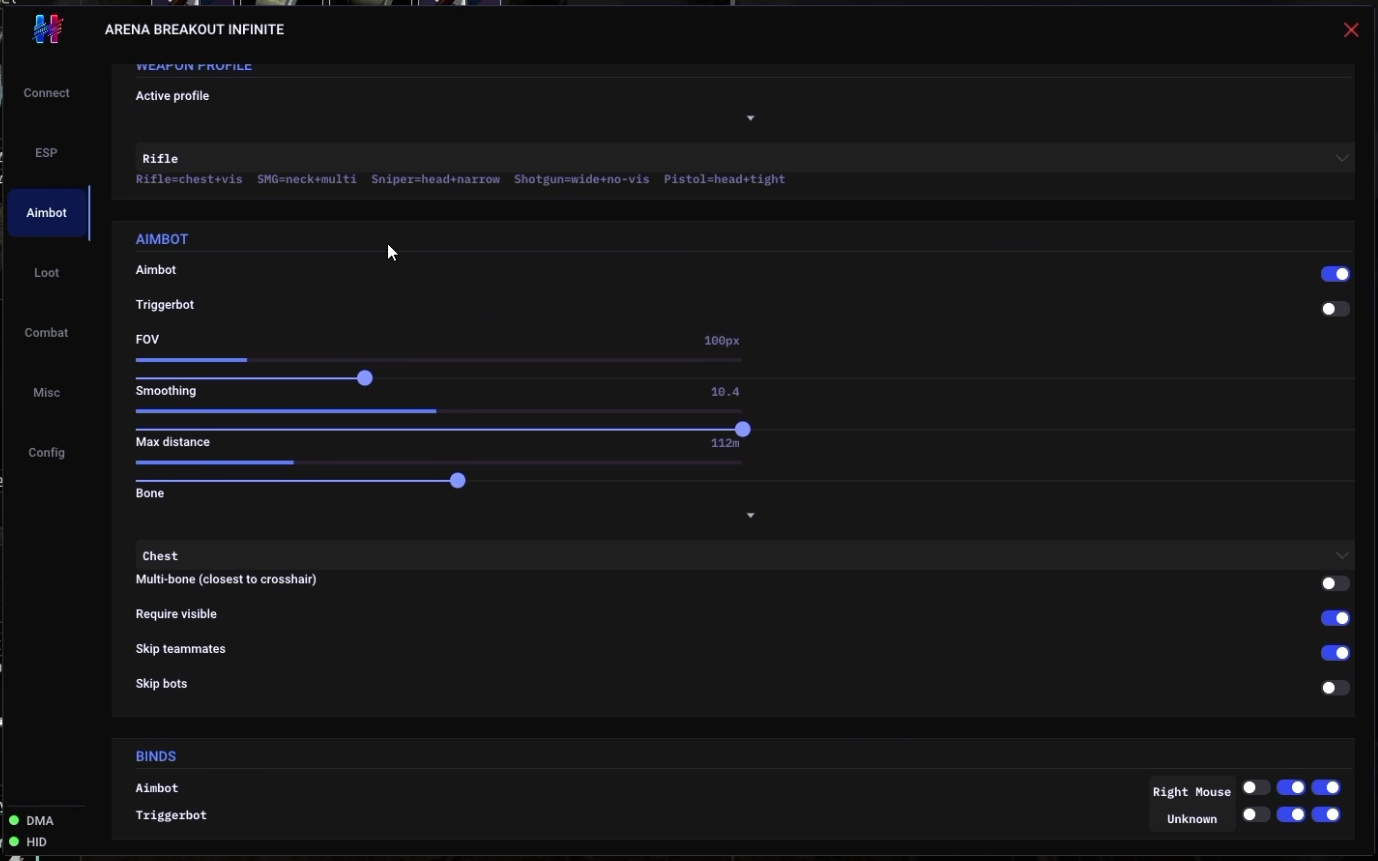Select the Aimbot sidebar tab
This screenshot has width=1378, height=861.
click(x=47, y=213)
